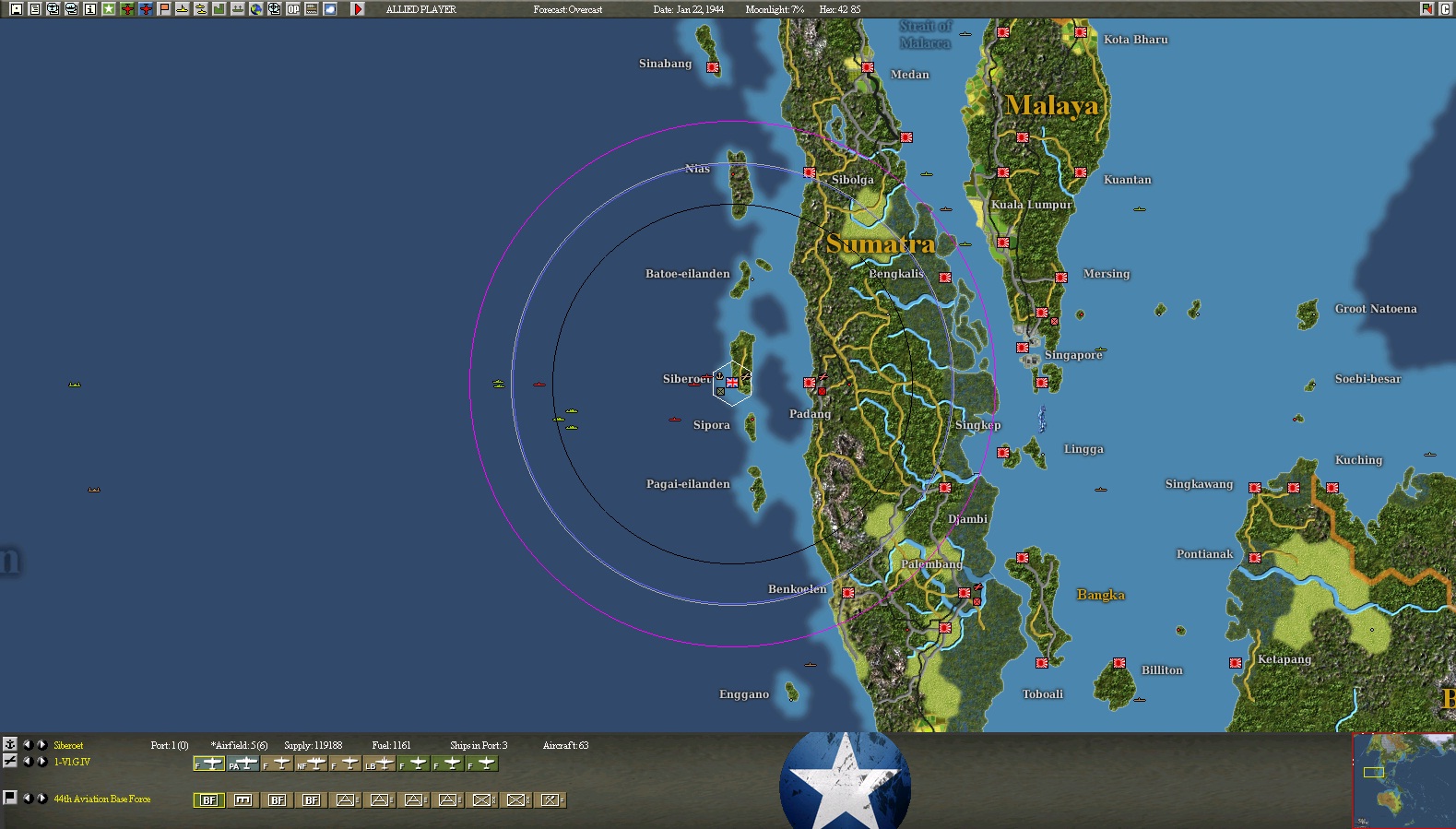The width and height of the screenshot is (1456, 829).
Task: Select the LB bomber air unit icon
Action: tap(380, 764)
